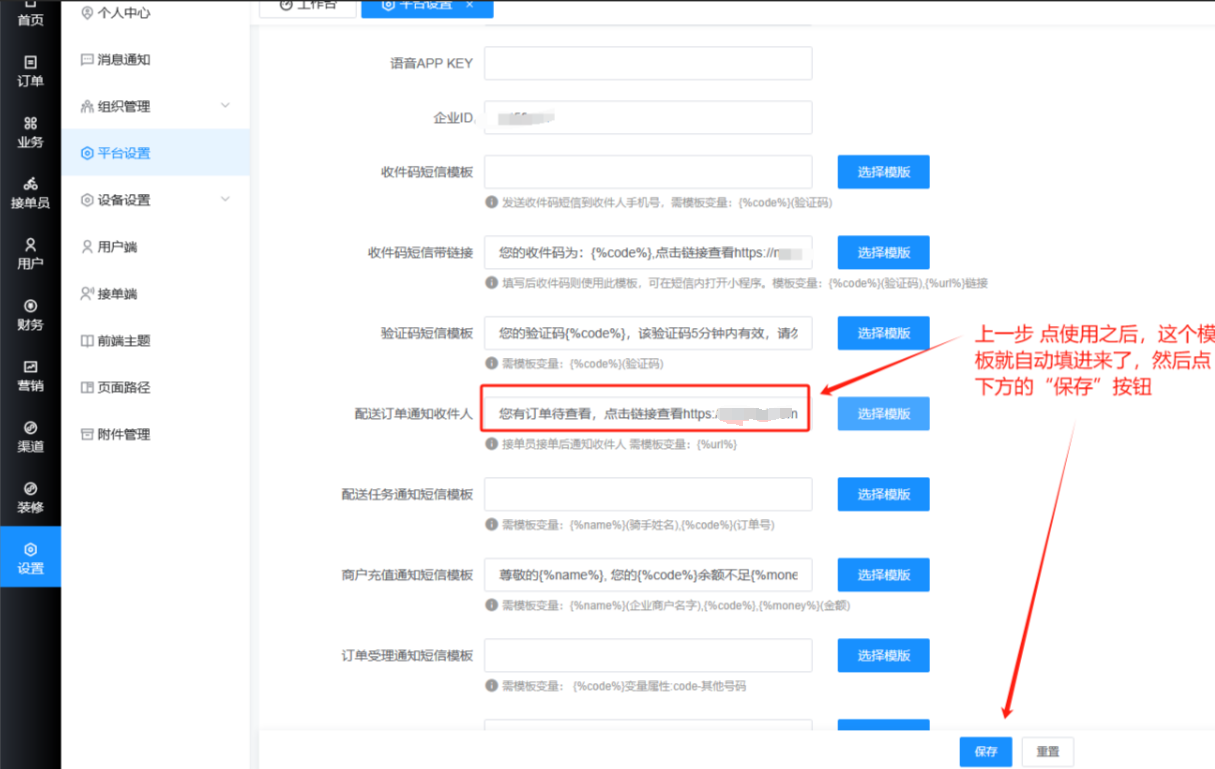Click the 商户充值通知短信模板 input field

coord(648,575)
